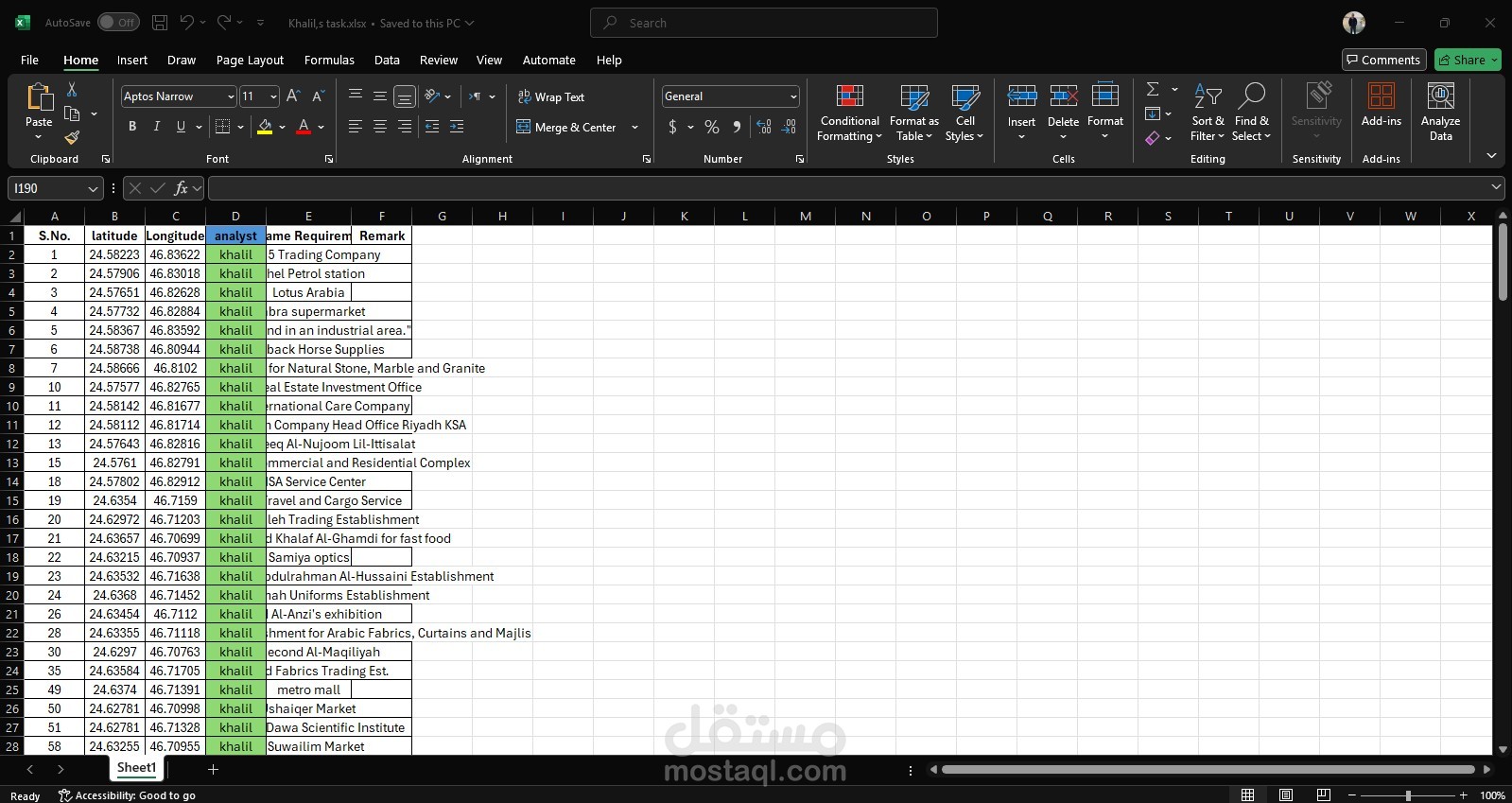Screen dimensions: 1512x803
Task: Collapse the ribbon with chevron
Action: coord(1491,156)
